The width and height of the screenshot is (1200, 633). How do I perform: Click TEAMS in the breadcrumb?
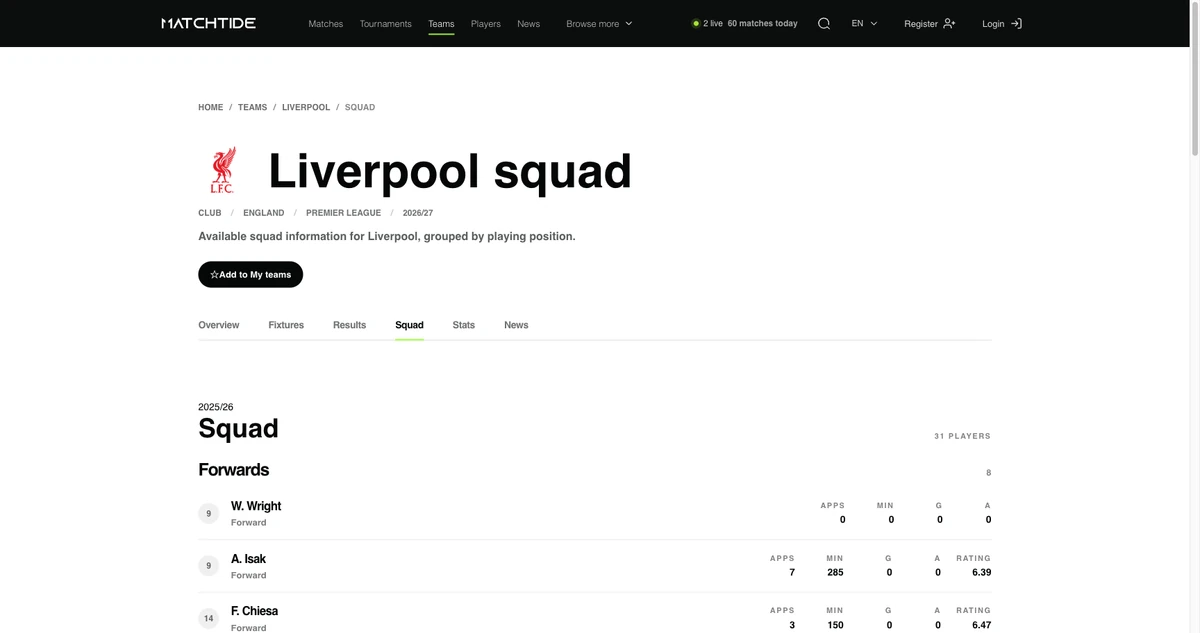tap(252, 107)
